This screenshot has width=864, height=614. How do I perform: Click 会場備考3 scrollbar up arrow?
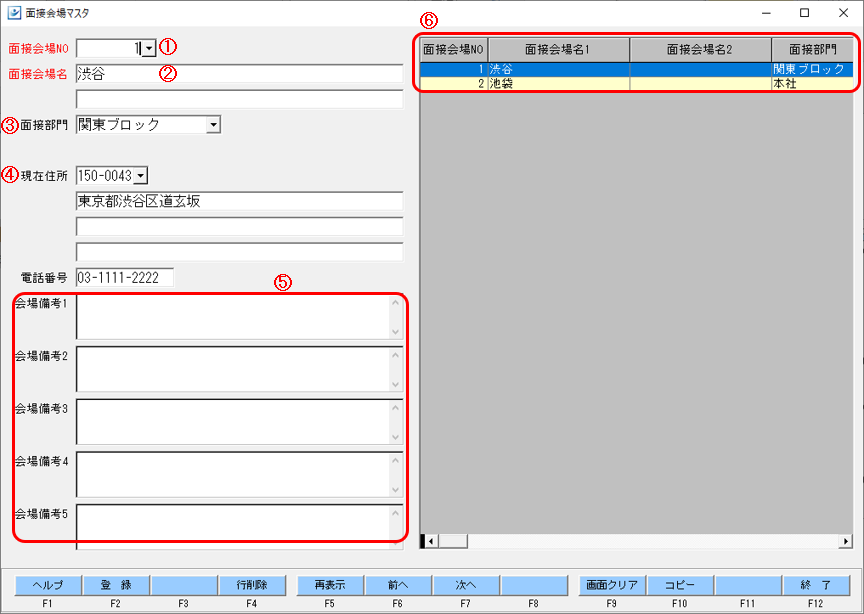[396, 407]
